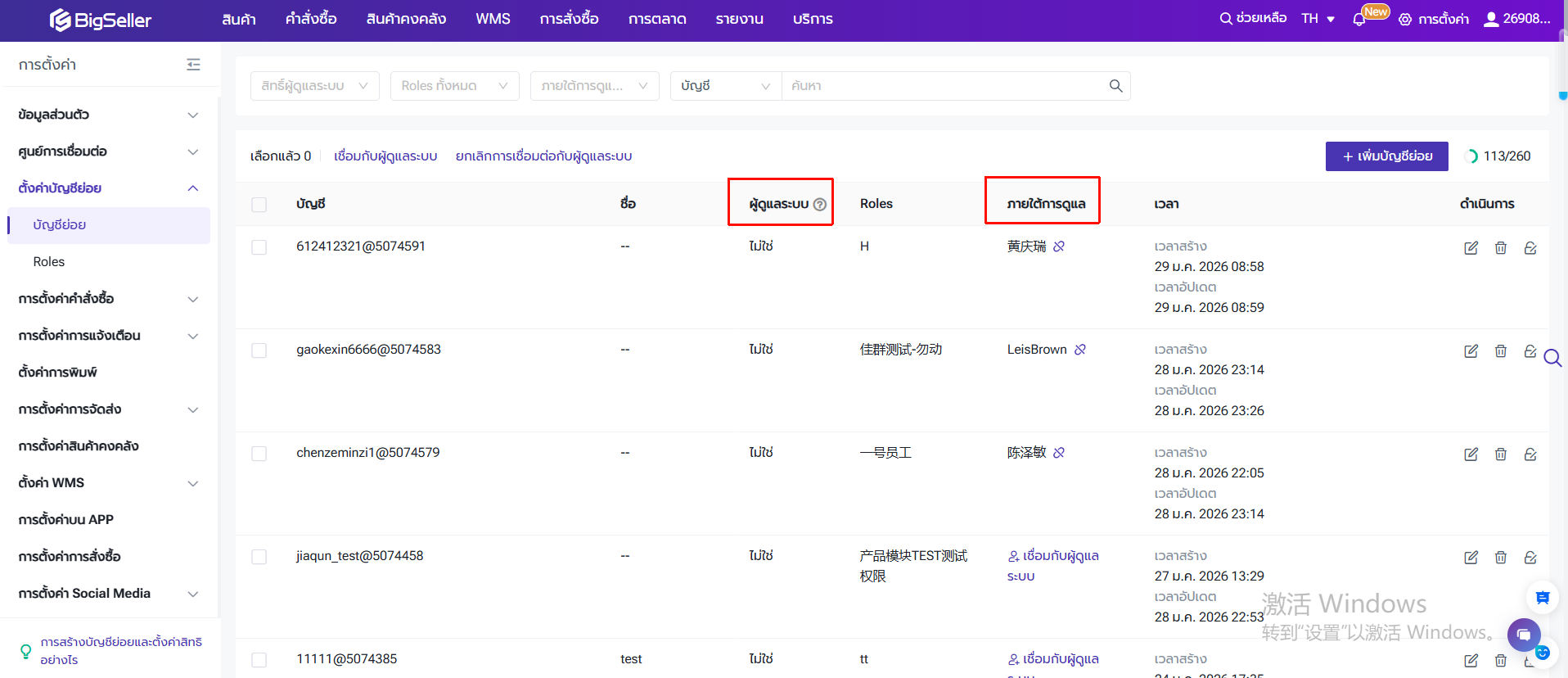Click the ยกเลิกการเชื่อมต่อกับผู้ดูแลระบบ link
The image size is (1568, 678).
click(543, 156)
